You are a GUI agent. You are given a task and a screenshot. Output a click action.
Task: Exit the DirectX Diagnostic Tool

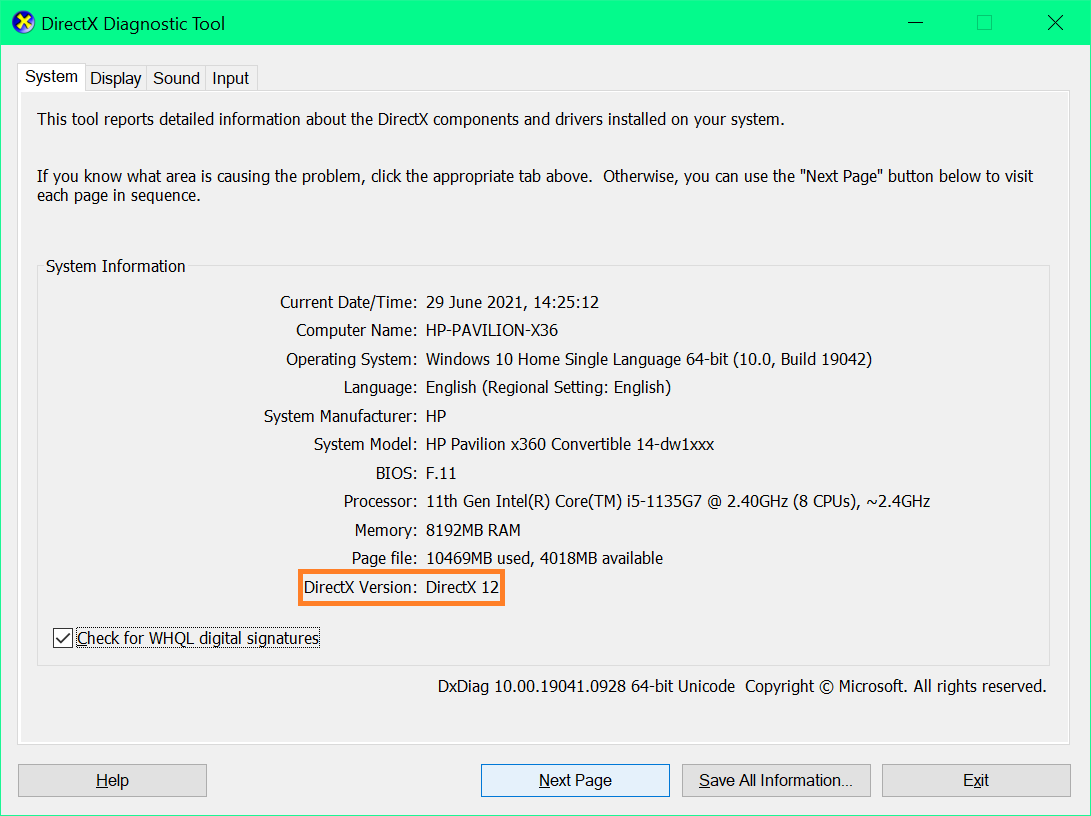(x=976, y=781)
